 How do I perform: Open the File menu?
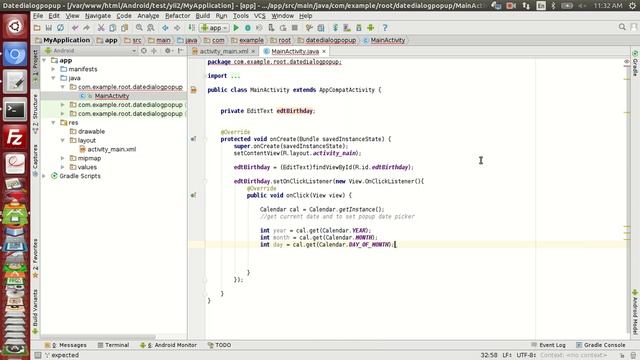tap(38, 16)
